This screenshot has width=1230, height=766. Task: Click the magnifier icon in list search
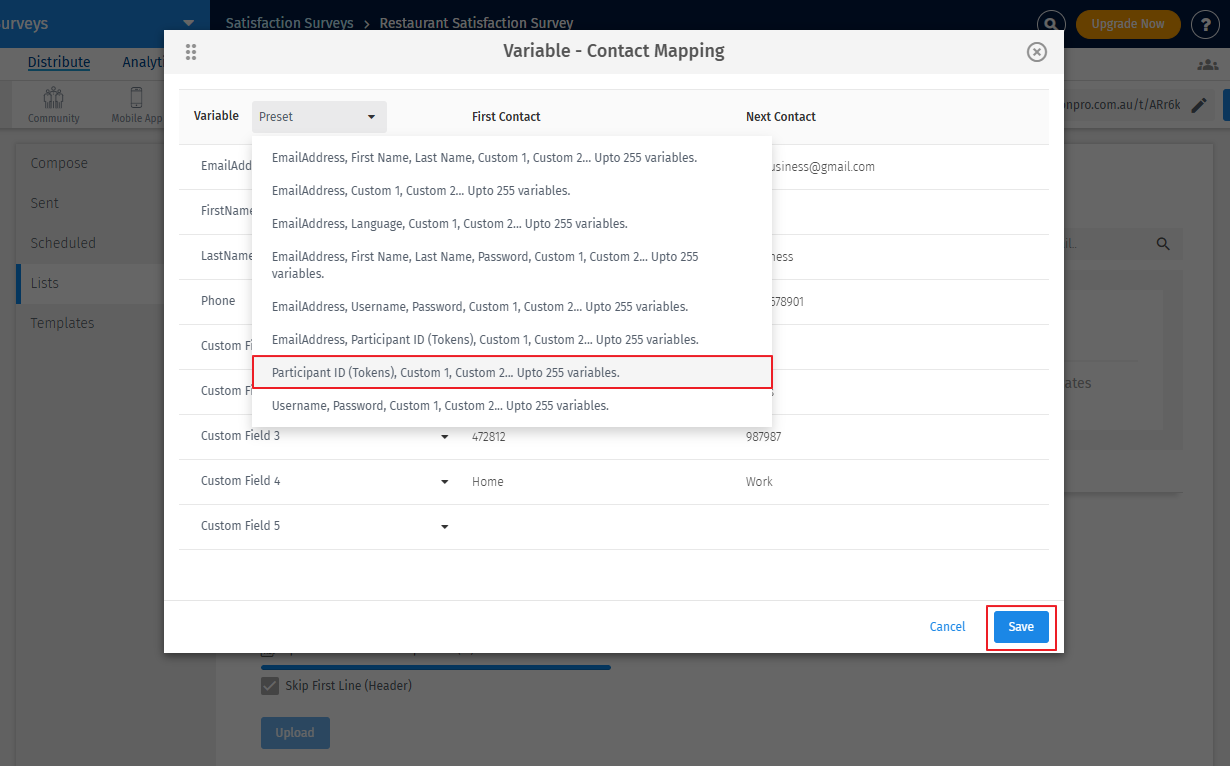pos(1163,244)
